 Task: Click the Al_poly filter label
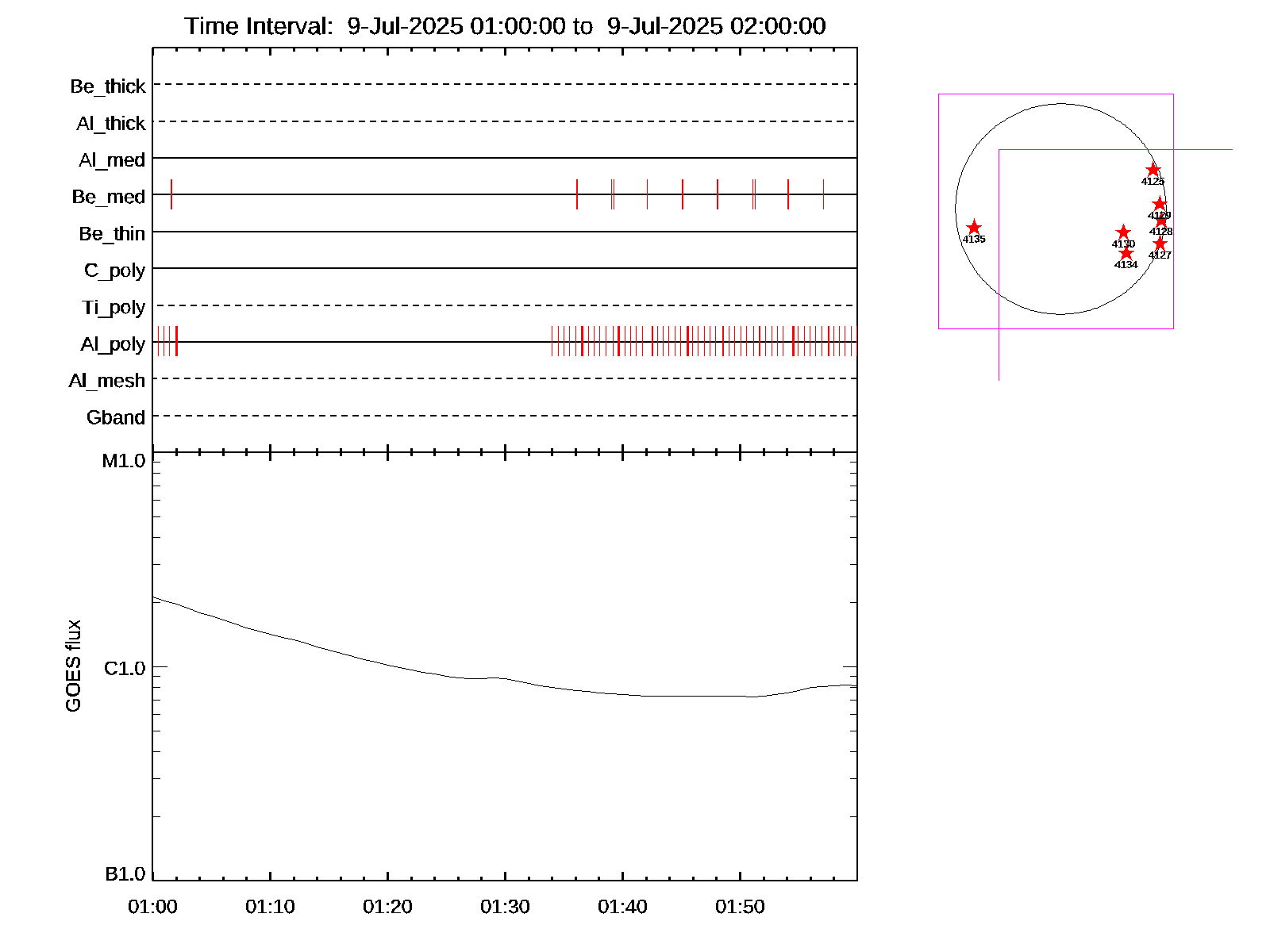click(113, 344)
